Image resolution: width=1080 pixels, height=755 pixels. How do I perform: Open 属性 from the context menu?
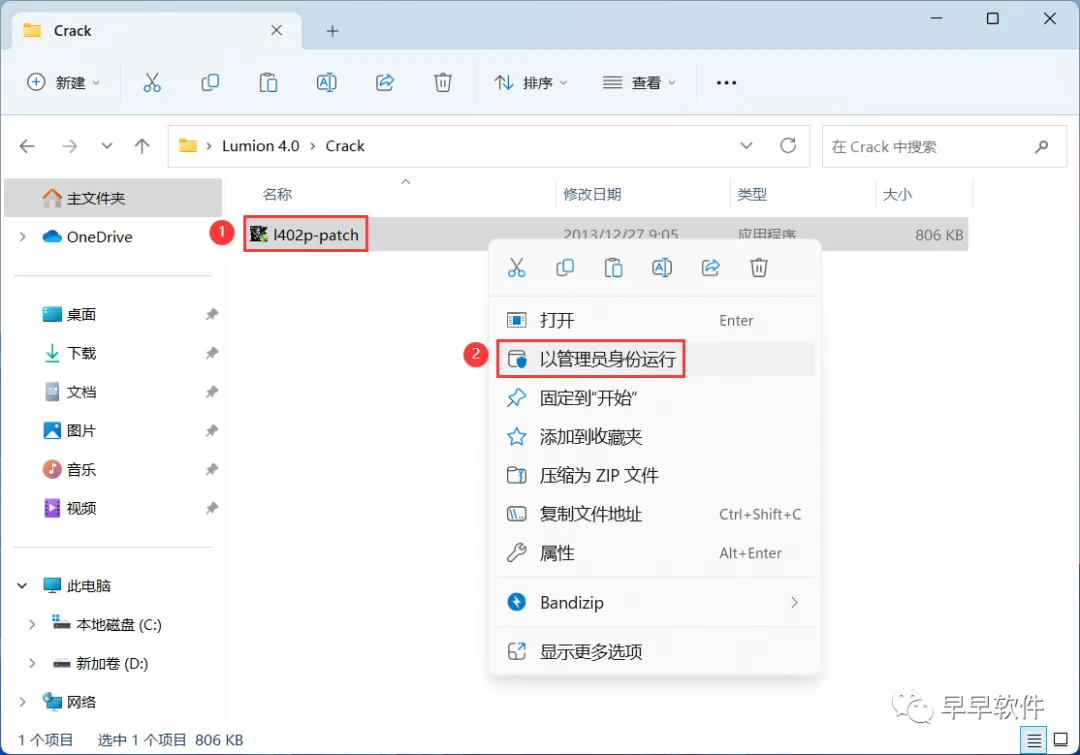(654, 553)
